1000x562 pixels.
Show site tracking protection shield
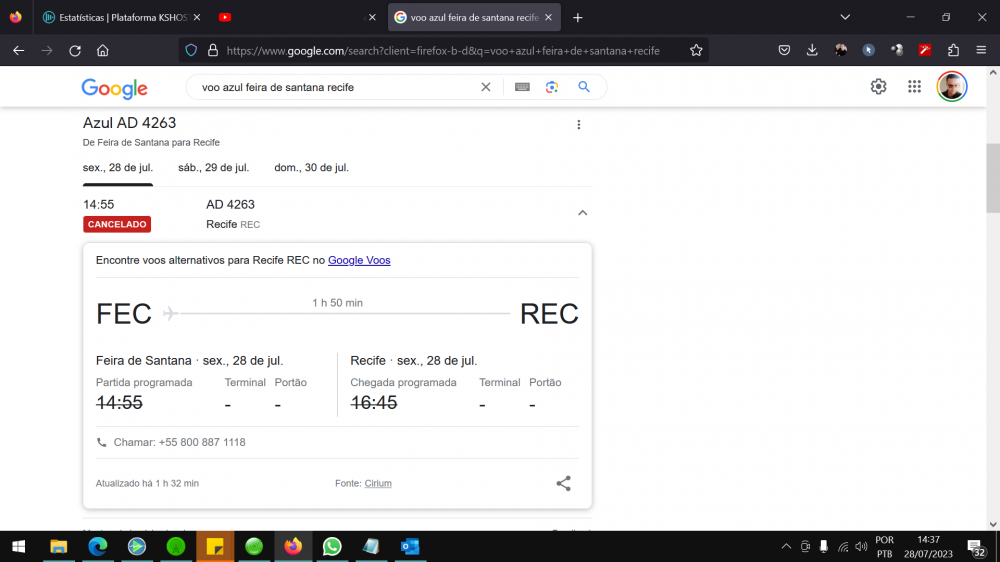191,50
